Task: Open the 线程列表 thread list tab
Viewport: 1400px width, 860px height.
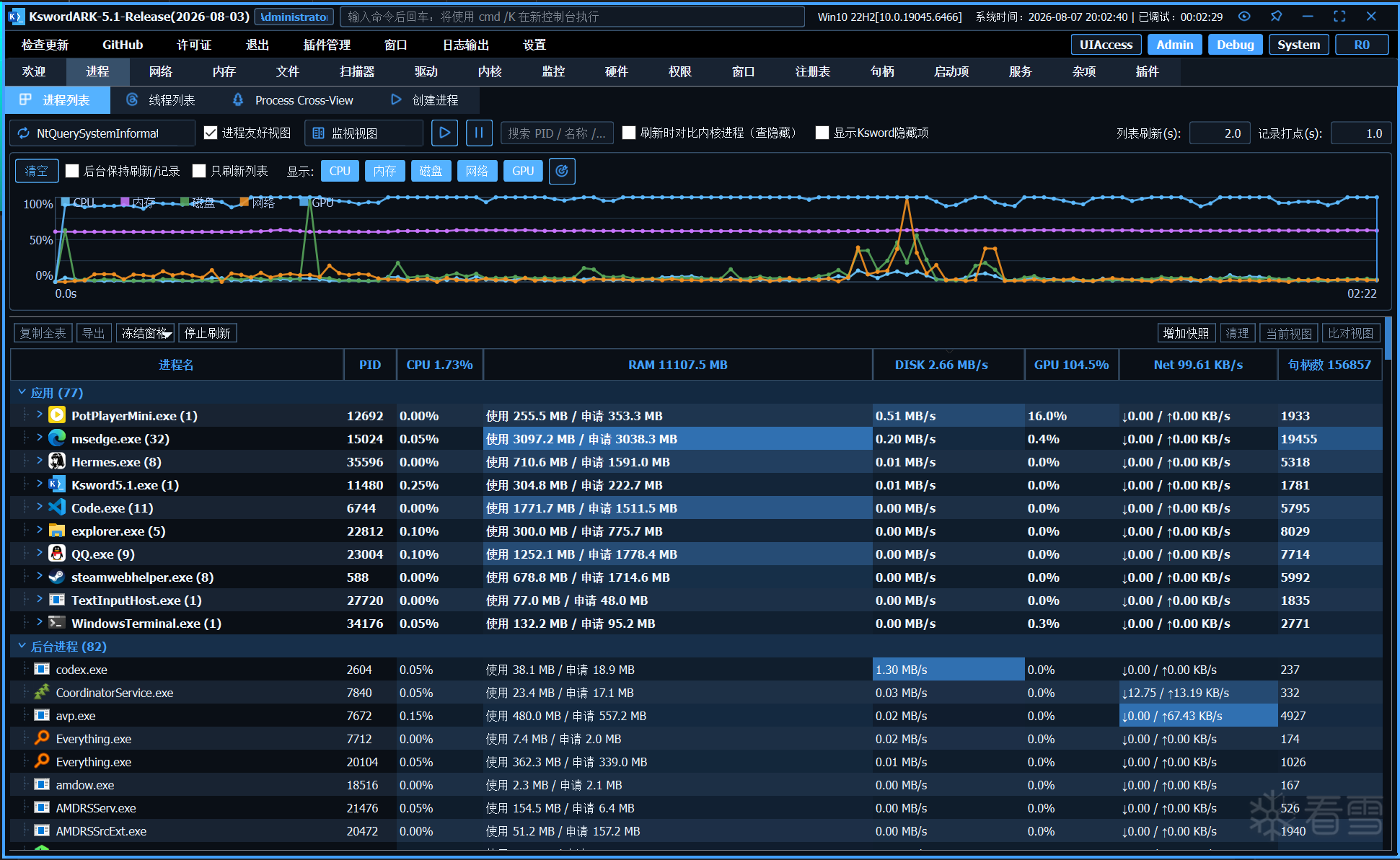Action: [161, 100]
